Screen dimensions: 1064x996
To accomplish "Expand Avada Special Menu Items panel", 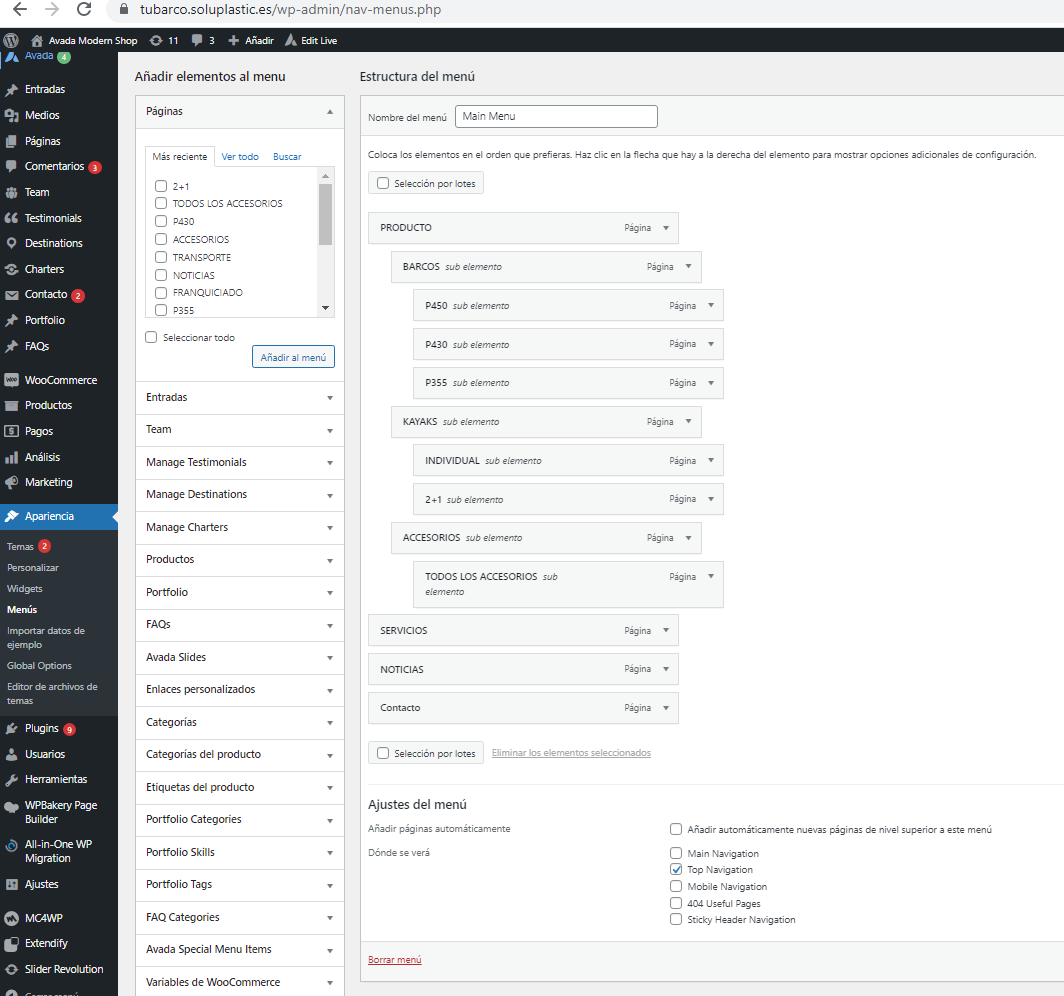I will click(x=240, y=950).
